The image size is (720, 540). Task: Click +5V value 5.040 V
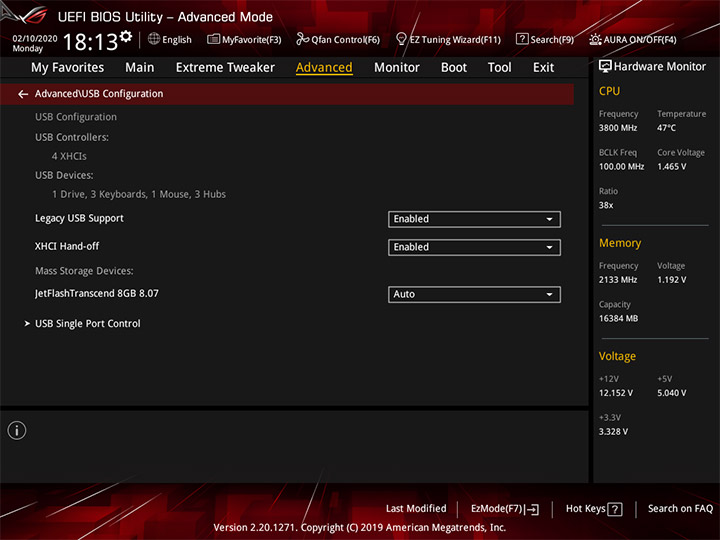coord(671,393)
